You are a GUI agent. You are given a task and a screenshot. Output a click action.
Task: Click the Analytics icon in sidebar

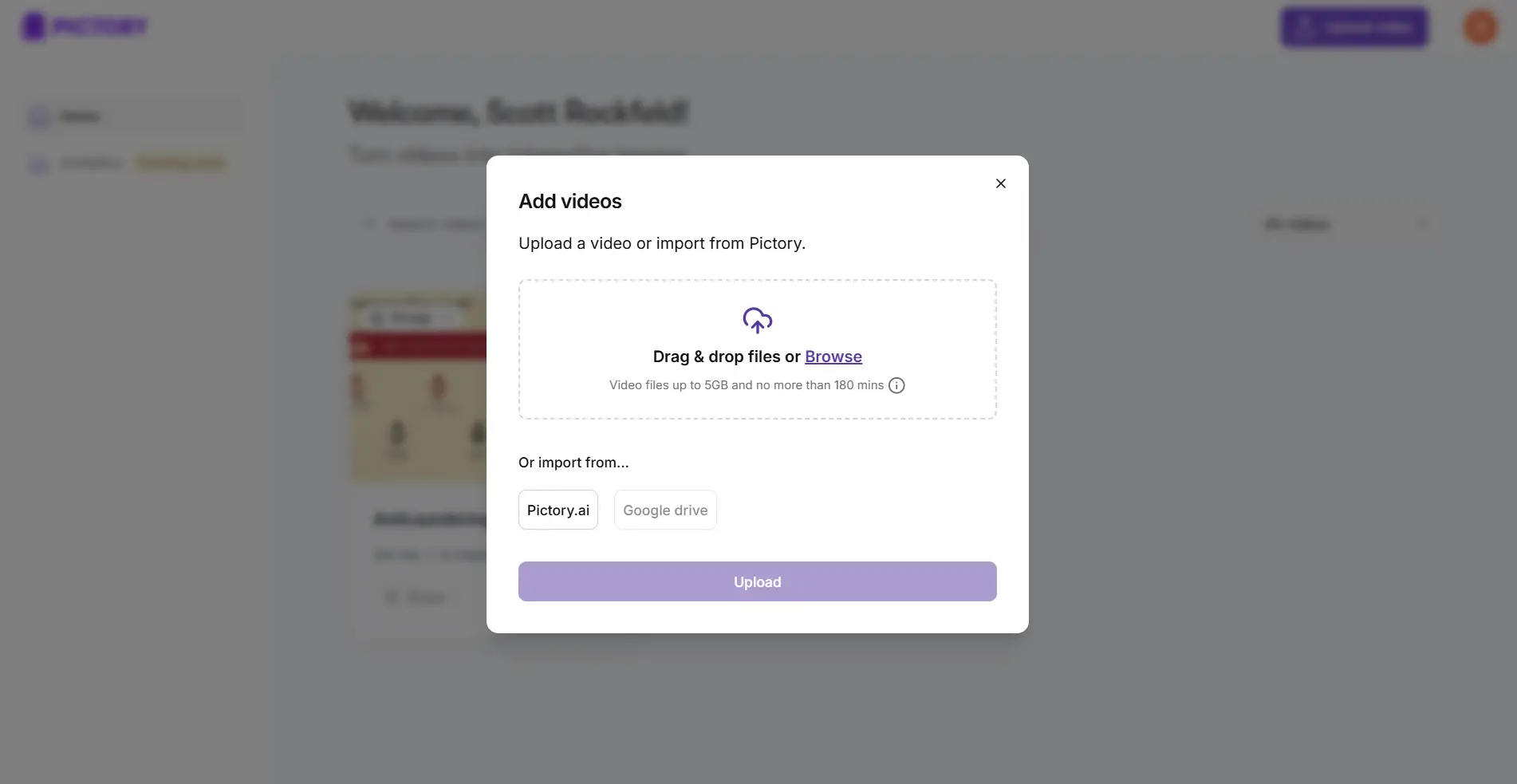coord(39,164)
